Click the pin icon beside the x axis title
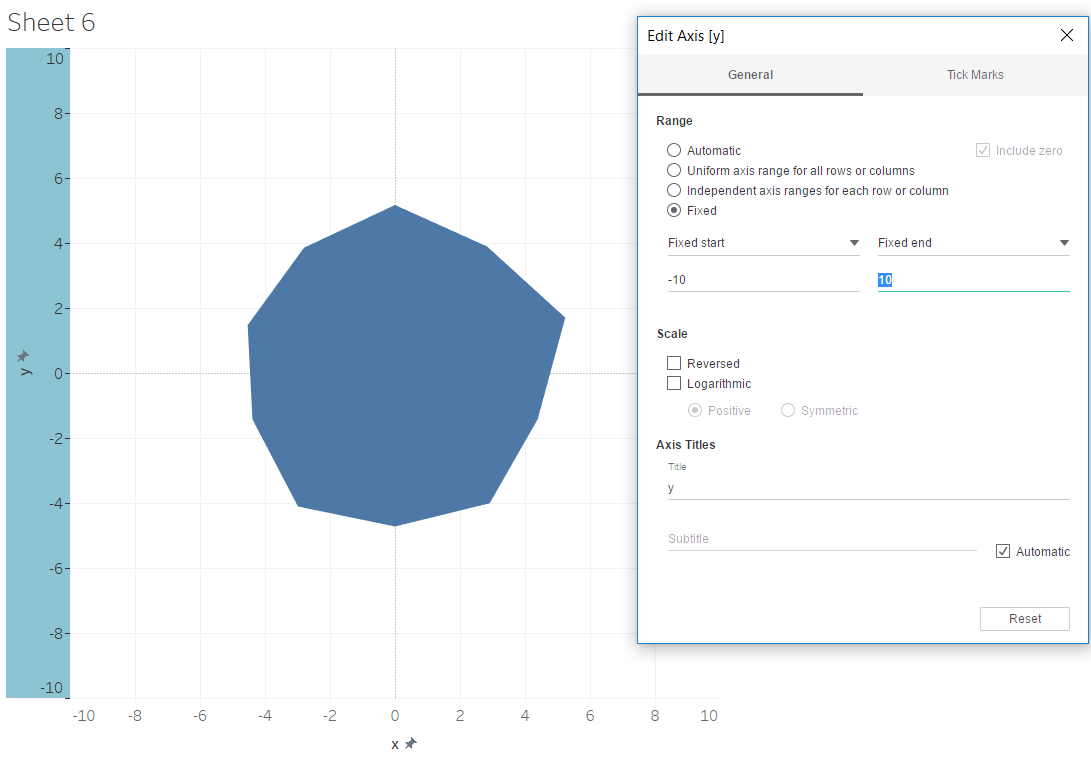The image size is (1091, 758). pyautogui.click(x=410, y=743)
